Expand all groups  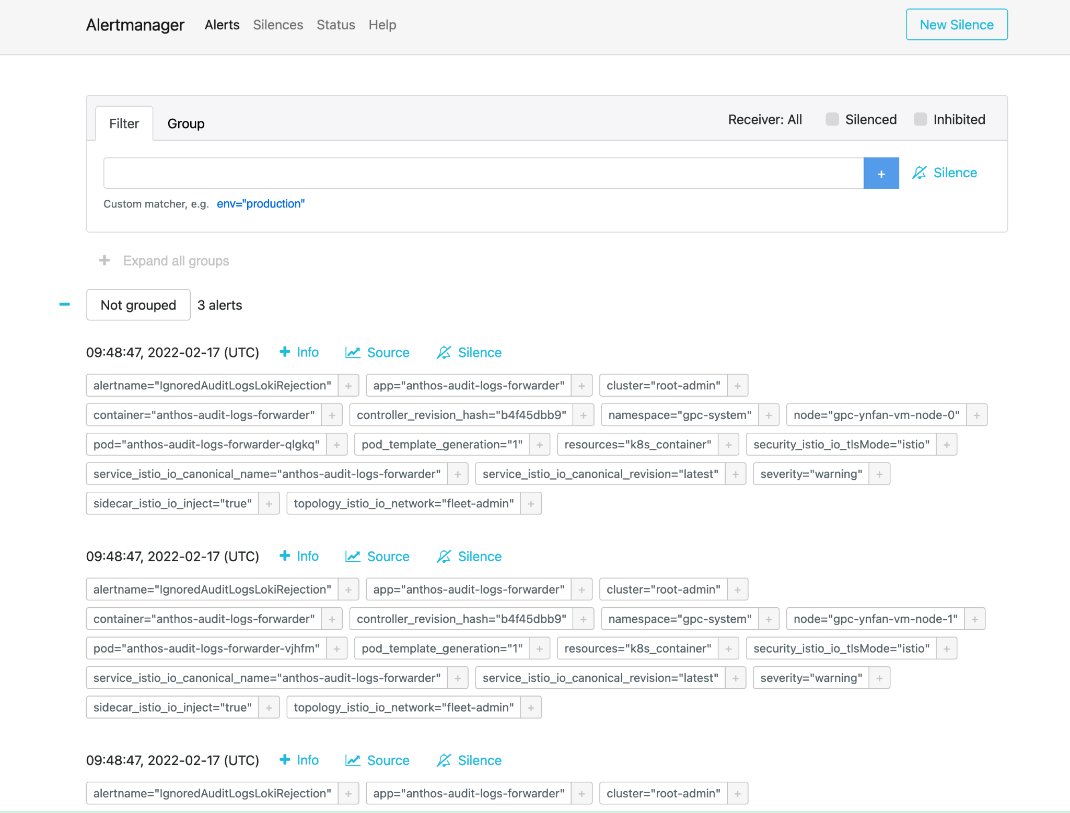164,261
